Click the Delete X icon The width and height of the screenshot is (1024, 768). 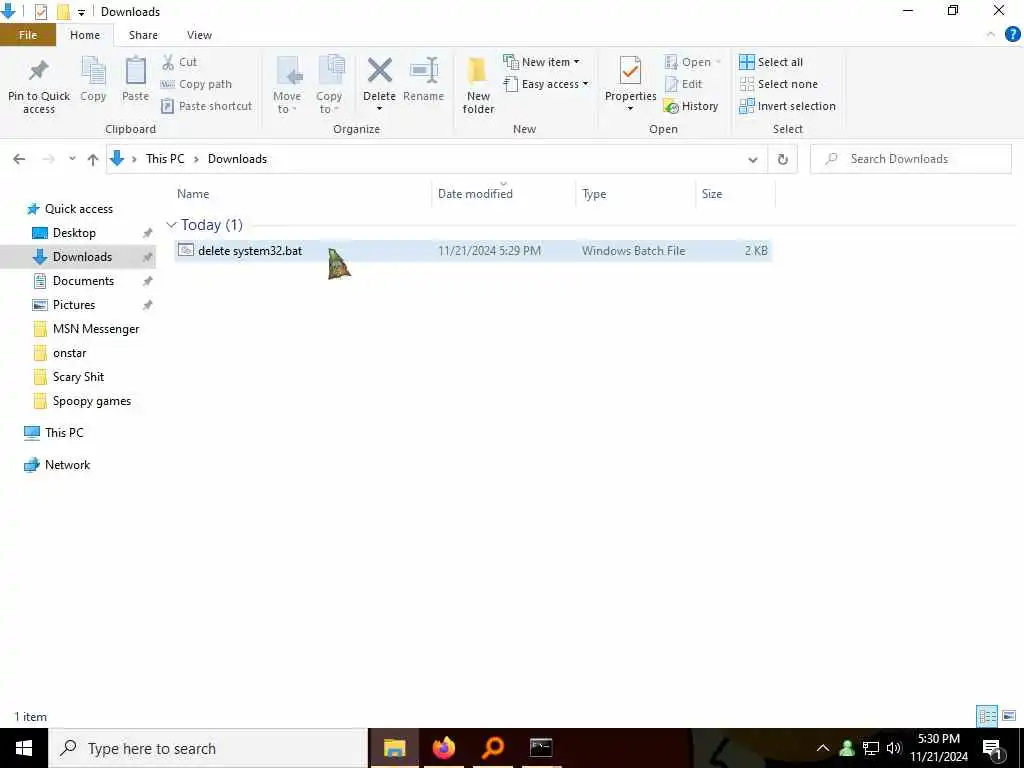pos(379,71)
